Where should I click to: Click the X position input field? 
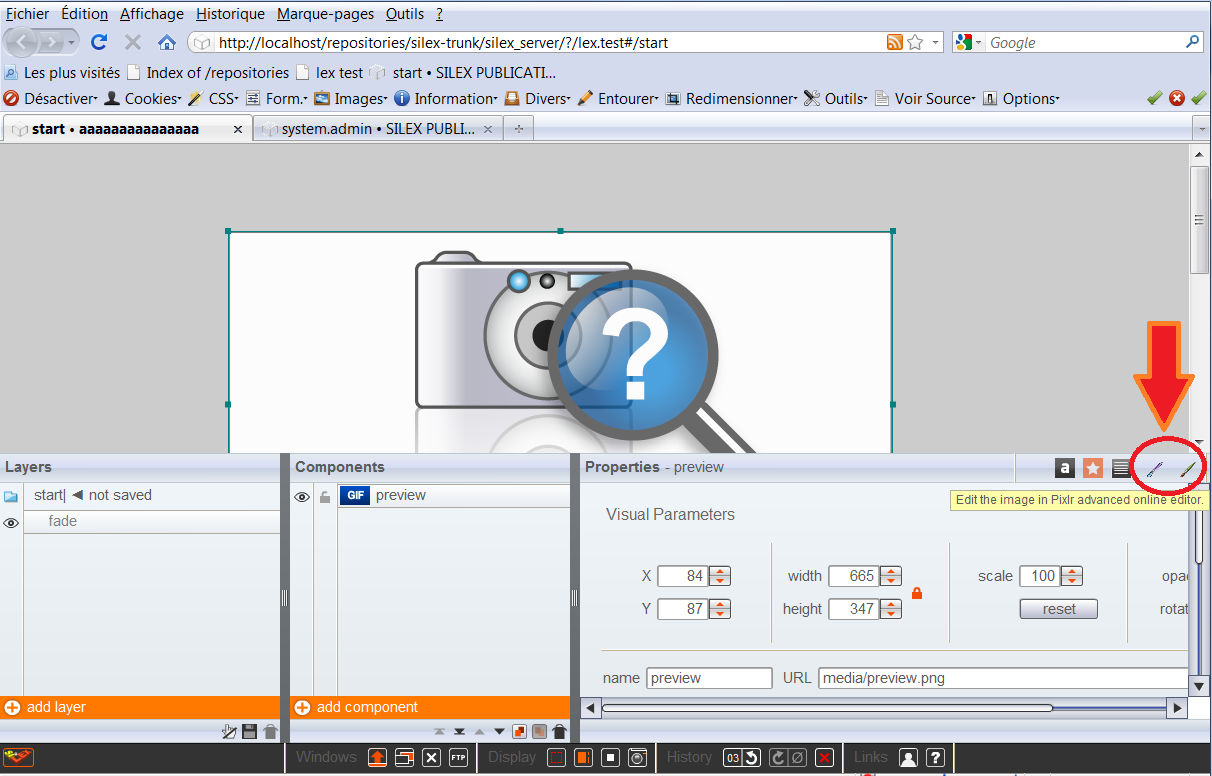point(683,576)
